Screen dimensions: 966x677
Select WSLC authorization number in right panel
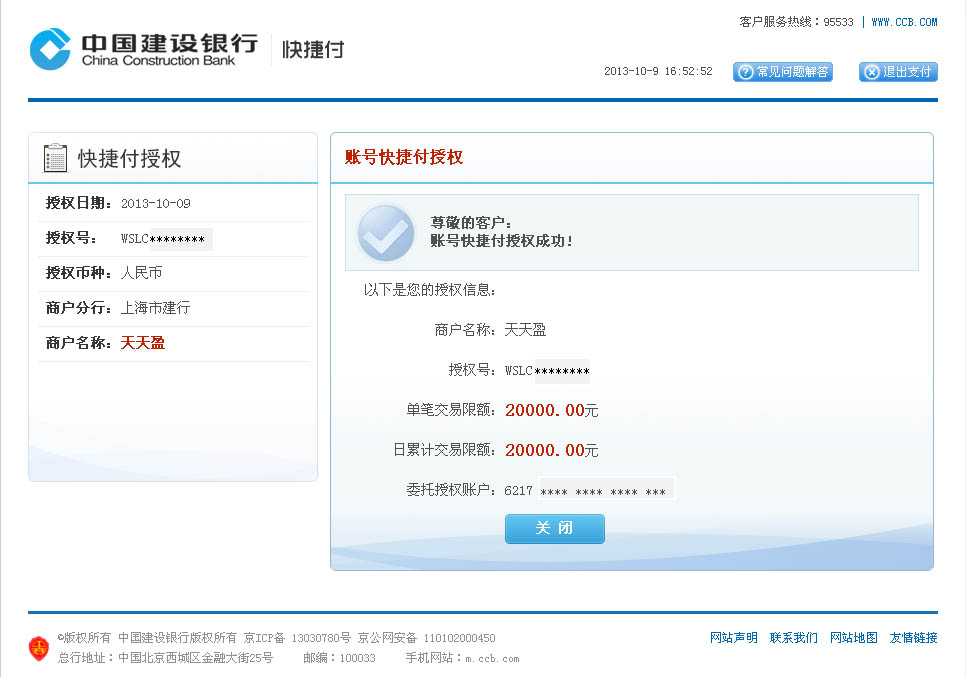pyautogui.click(x=547, y=371)
